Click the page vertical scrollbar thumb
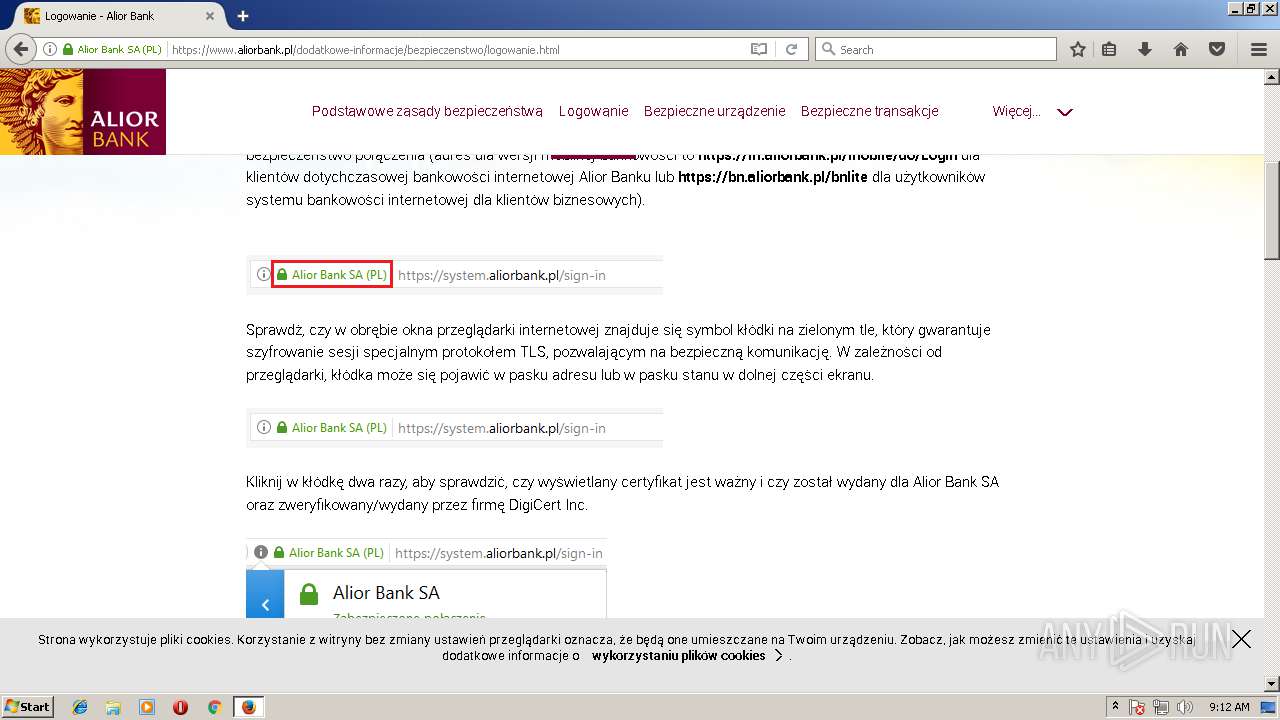This screenshot has width=1280, height=720. tap(1272, 211)
